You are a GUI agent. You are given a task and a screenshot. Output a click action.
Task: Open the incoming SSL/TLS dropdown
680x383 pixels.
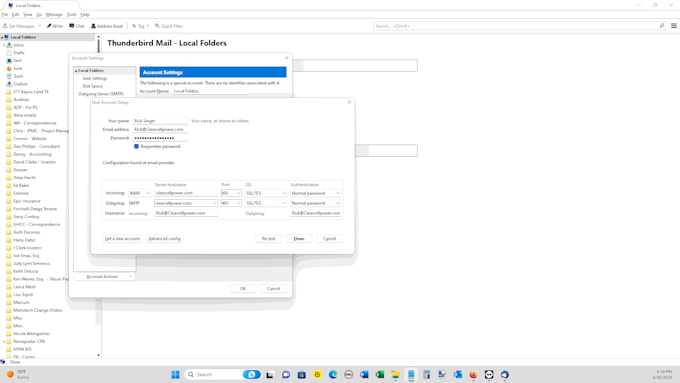(x=266, y=193)
